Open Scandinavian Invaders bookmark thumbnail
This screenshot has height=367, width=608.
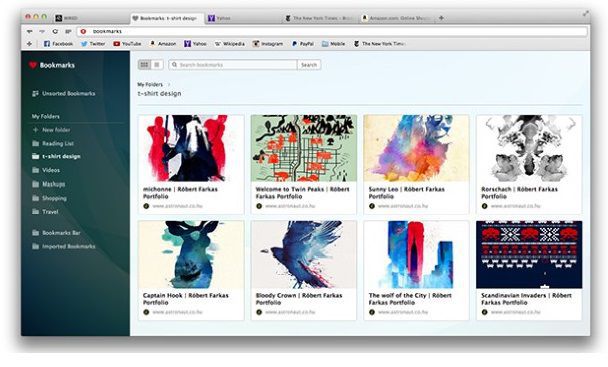(x=529, y=254)
